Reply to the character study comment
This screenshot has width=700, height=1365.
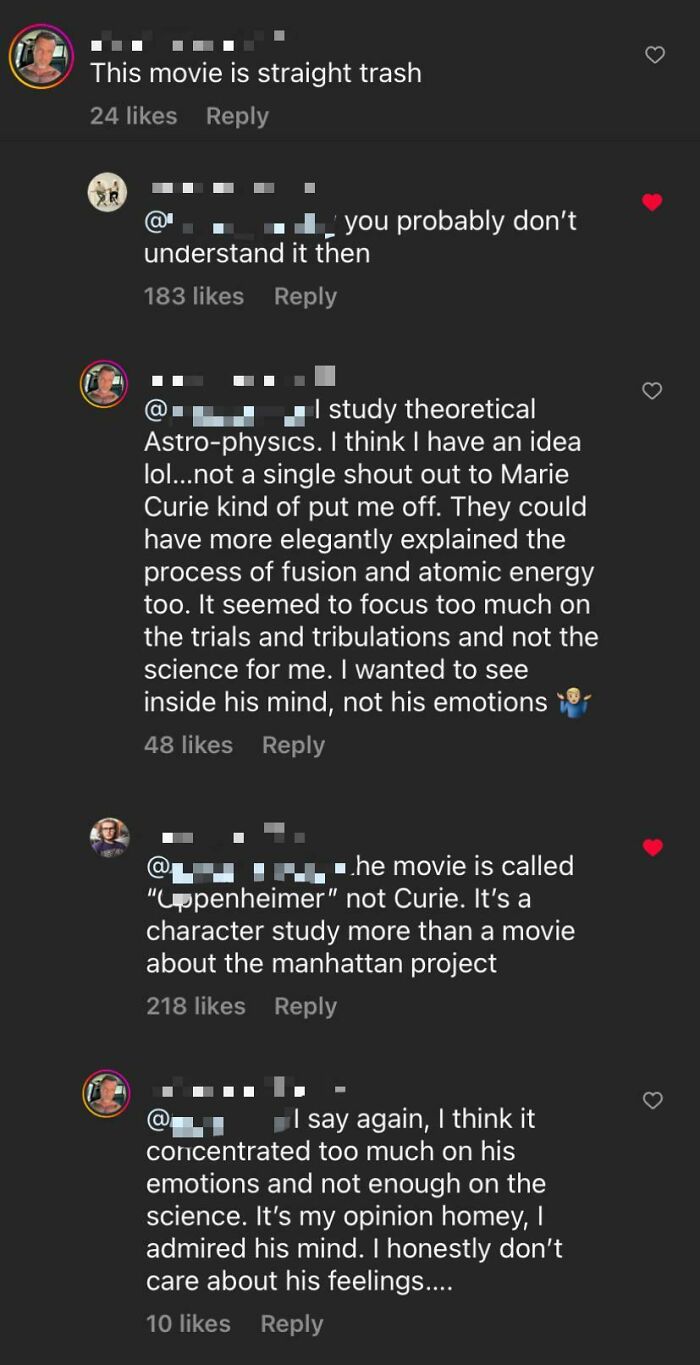tap(305, 1006)
